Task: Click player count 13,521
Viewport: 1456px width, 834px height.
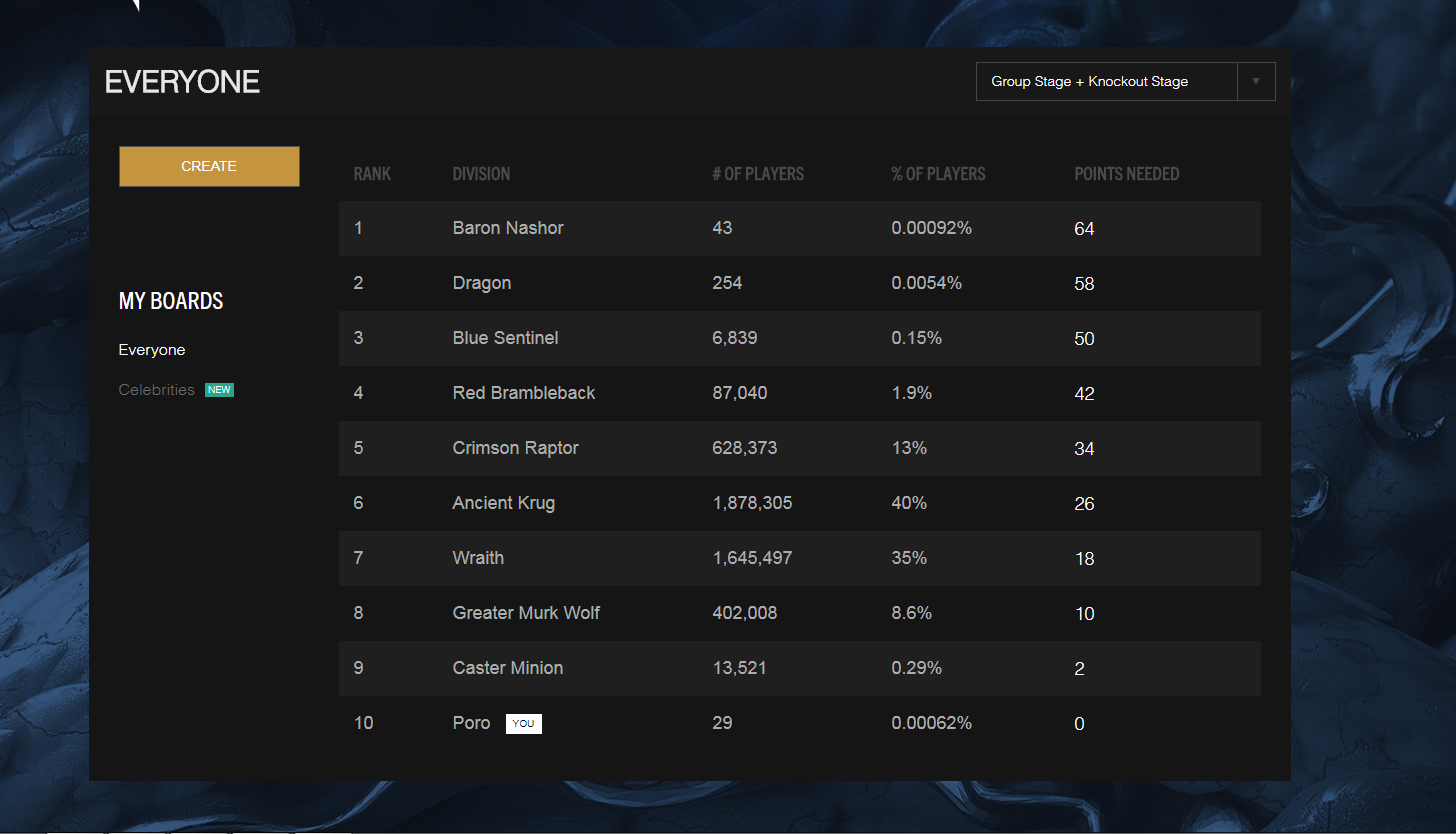Action: tap(740, 668)
